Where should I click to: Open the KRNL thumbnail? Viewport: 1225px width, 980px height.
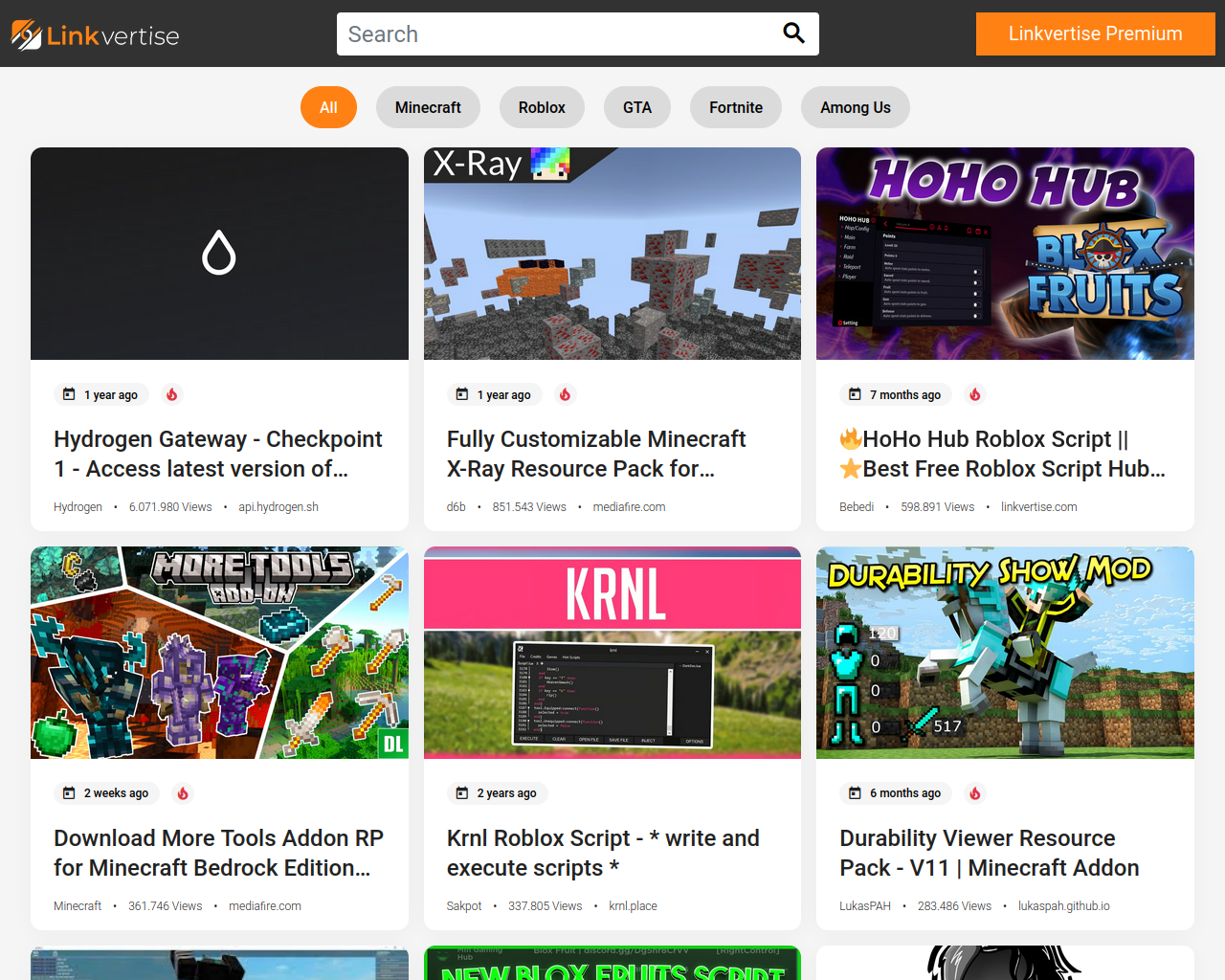pos(612,653)
